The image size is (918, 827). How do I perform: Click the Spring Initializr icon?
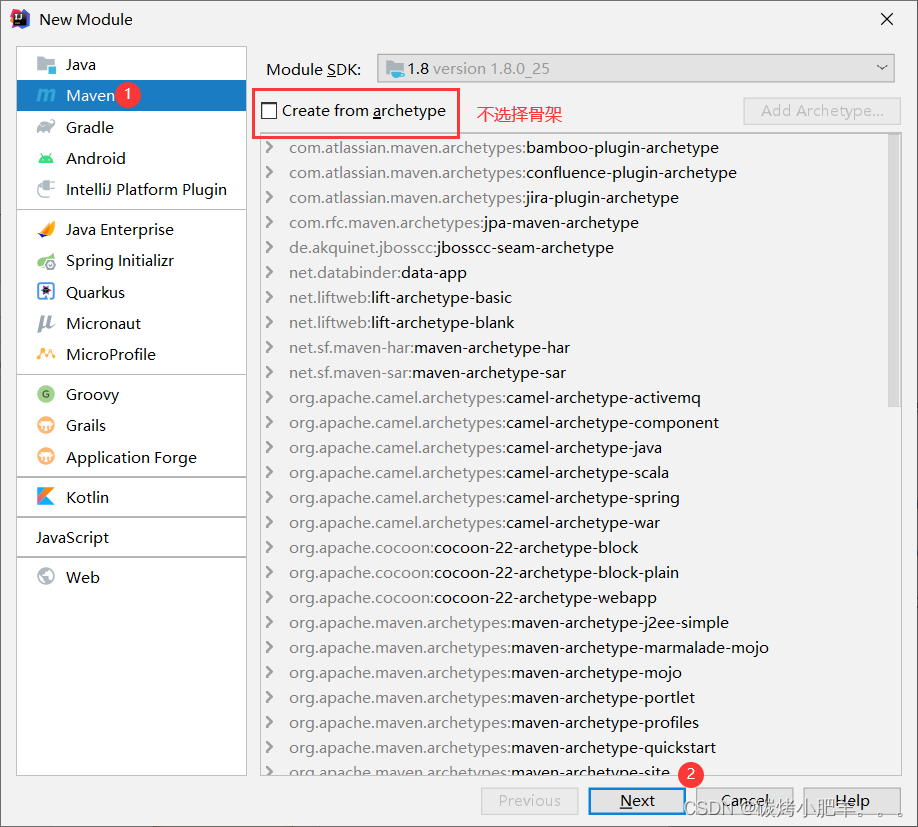coord(46,261)
